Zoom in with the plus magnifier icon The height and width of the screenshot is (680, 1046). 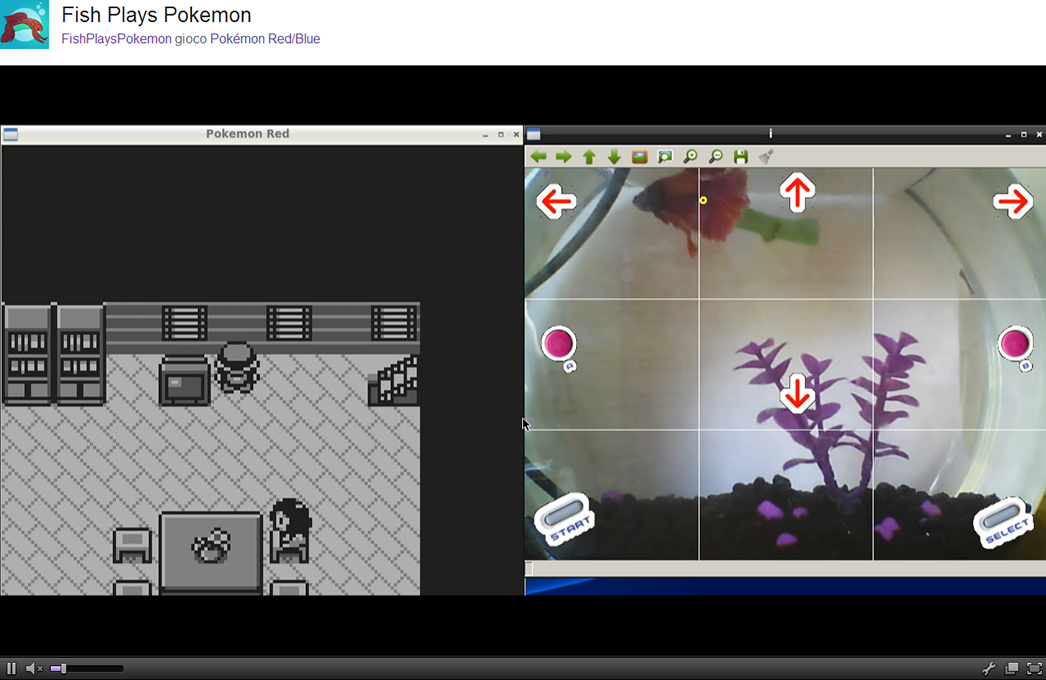(690, 157)
